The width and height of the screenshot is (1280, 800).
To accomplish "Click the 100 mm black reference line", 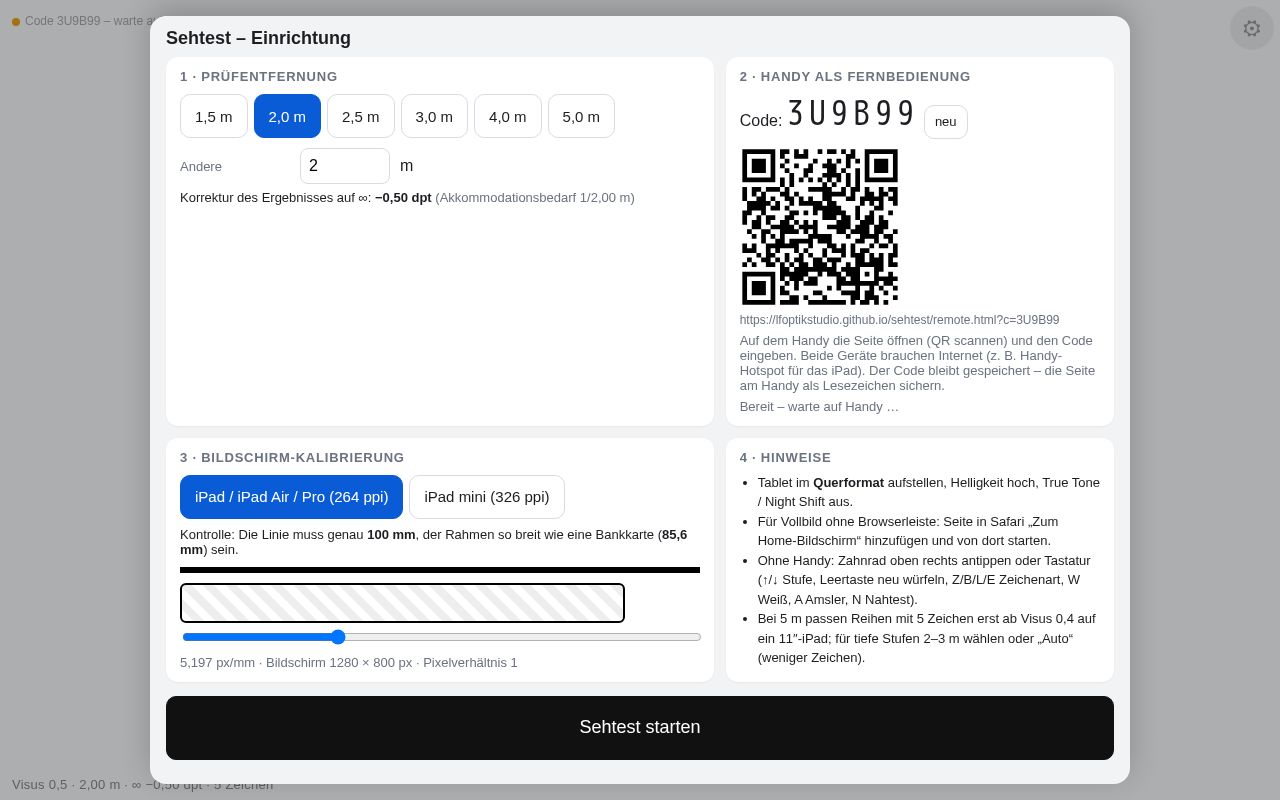I will coord(440,570).
